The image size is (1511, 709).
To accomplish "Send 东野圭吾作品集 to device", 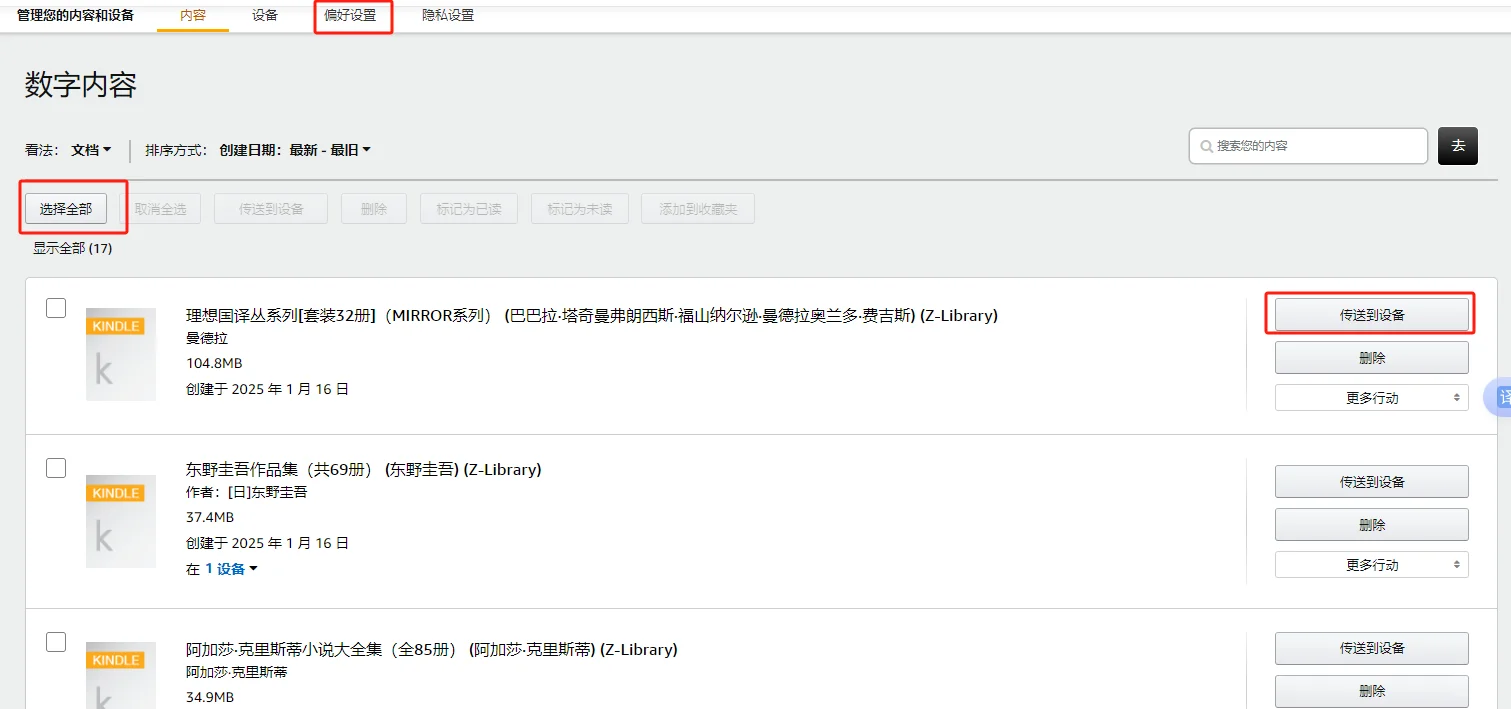I will coord(1372,481).
